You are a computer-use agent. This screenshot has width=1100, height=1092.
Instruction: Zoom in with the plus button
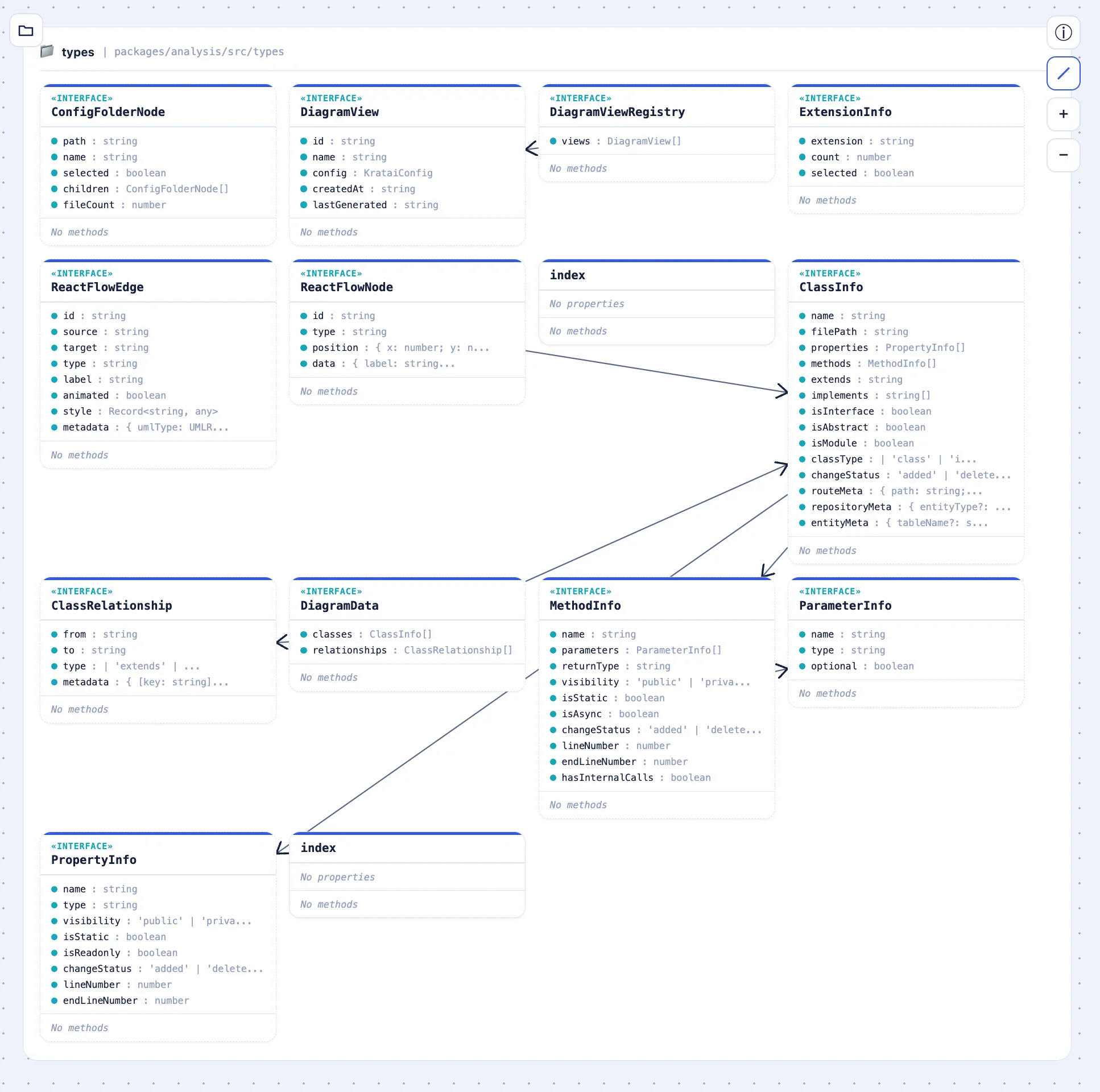(x=1063, y=114)
